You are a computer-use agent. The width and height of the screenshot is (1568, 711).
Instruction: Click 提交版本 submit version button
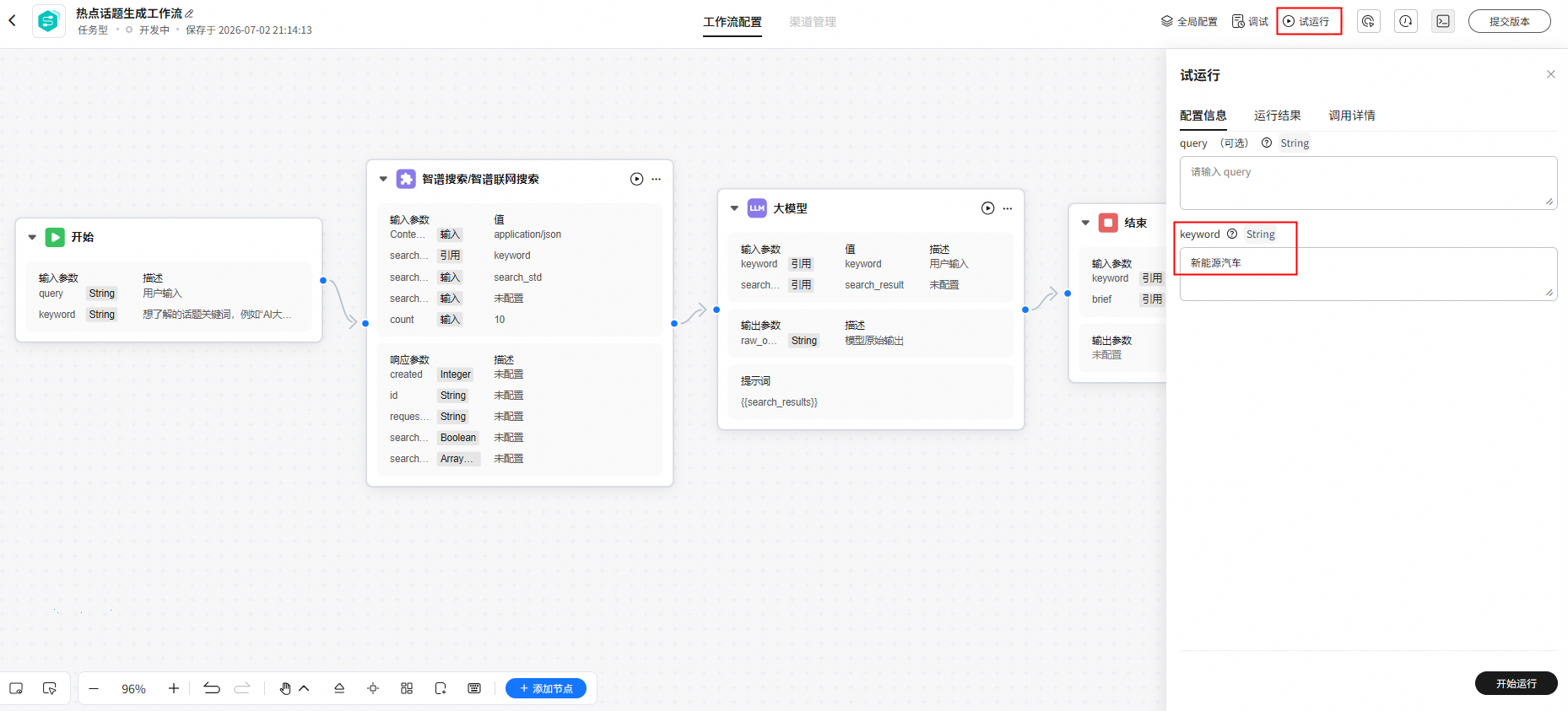click(x=1509, y=21)
